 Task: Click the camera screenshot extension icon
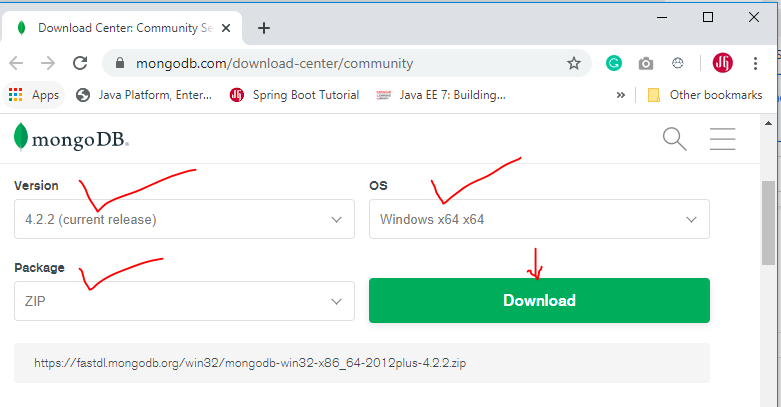pyautogui.click(x=646, y=63)
